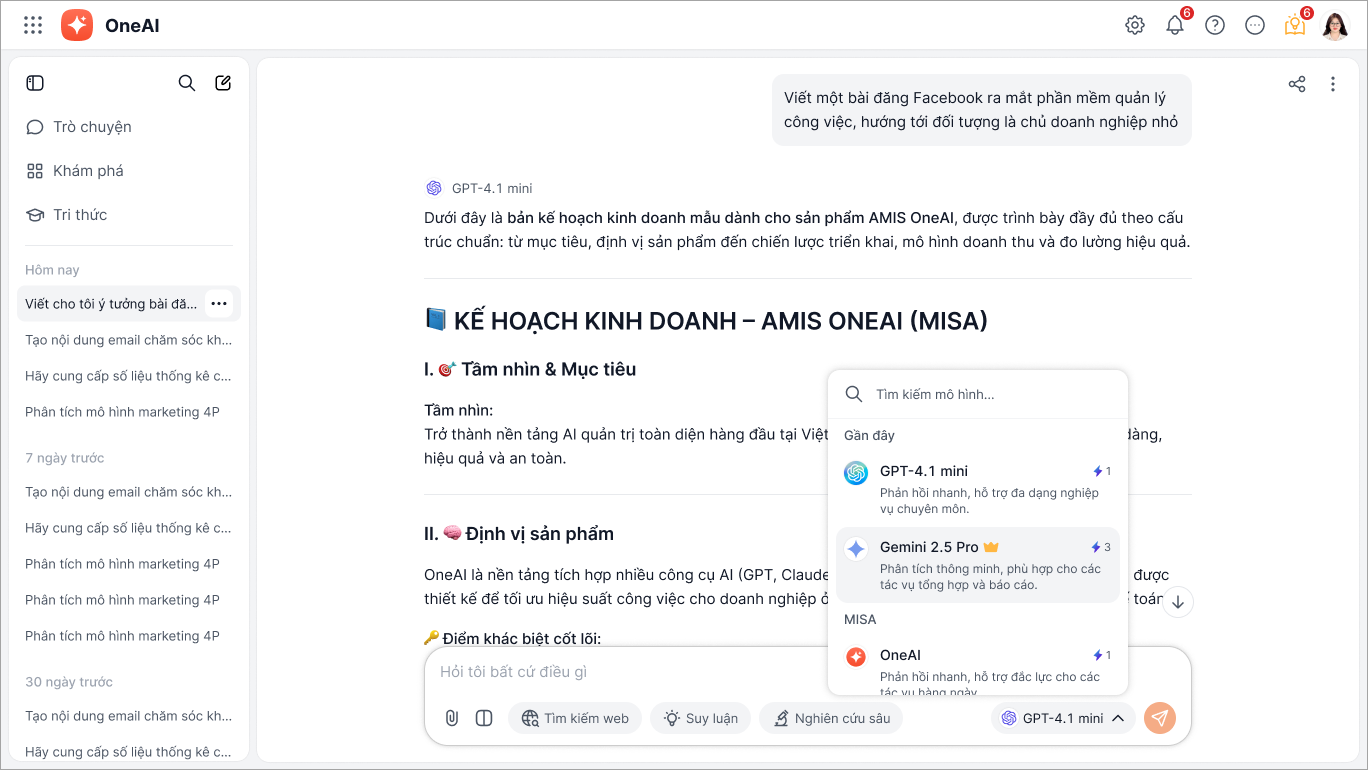This screenshot has height=770, width=1368.
Task: Click the GPT-4.1 mini icon above the response
Action: (x=434, y=188)
